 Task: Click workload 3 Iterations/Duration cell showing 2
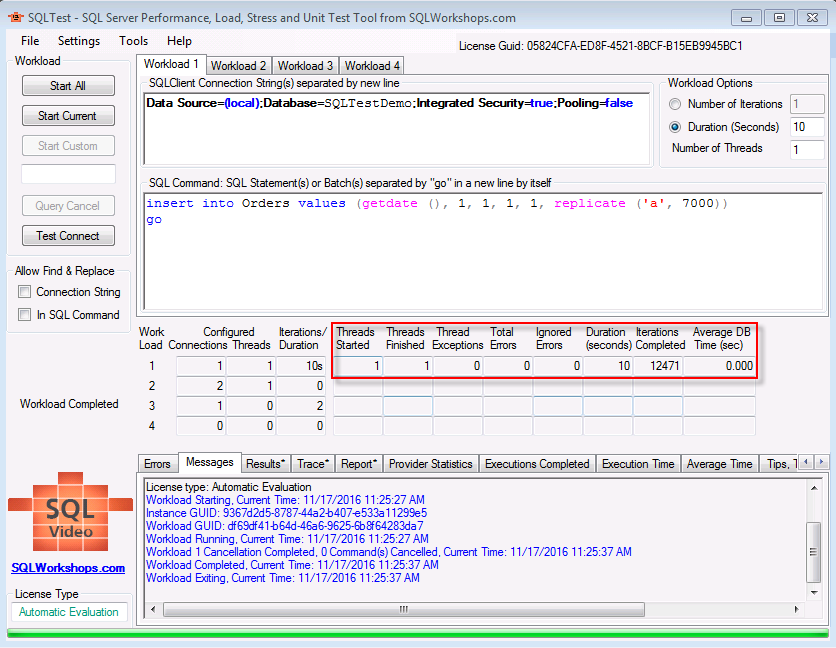(x=301, y=406)
